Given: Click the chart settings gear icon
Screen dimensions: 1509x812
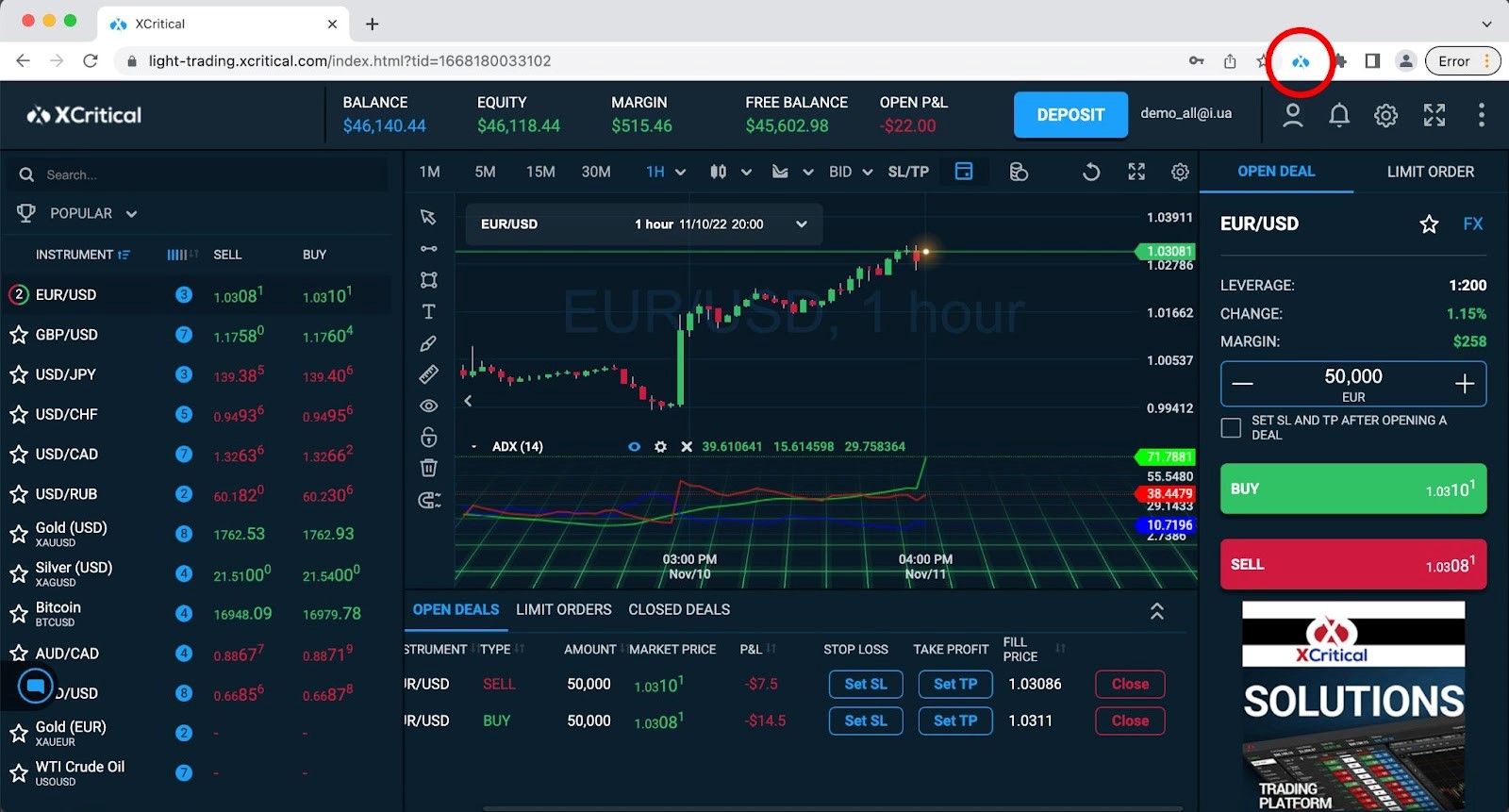Looking at the screenshot, I should click(x=1180, y=172).
